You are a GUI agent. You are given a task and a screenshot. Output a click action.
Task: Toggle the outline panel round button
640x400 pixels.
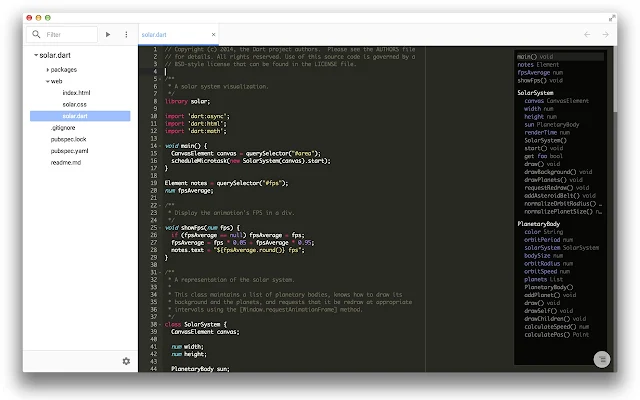602,360
